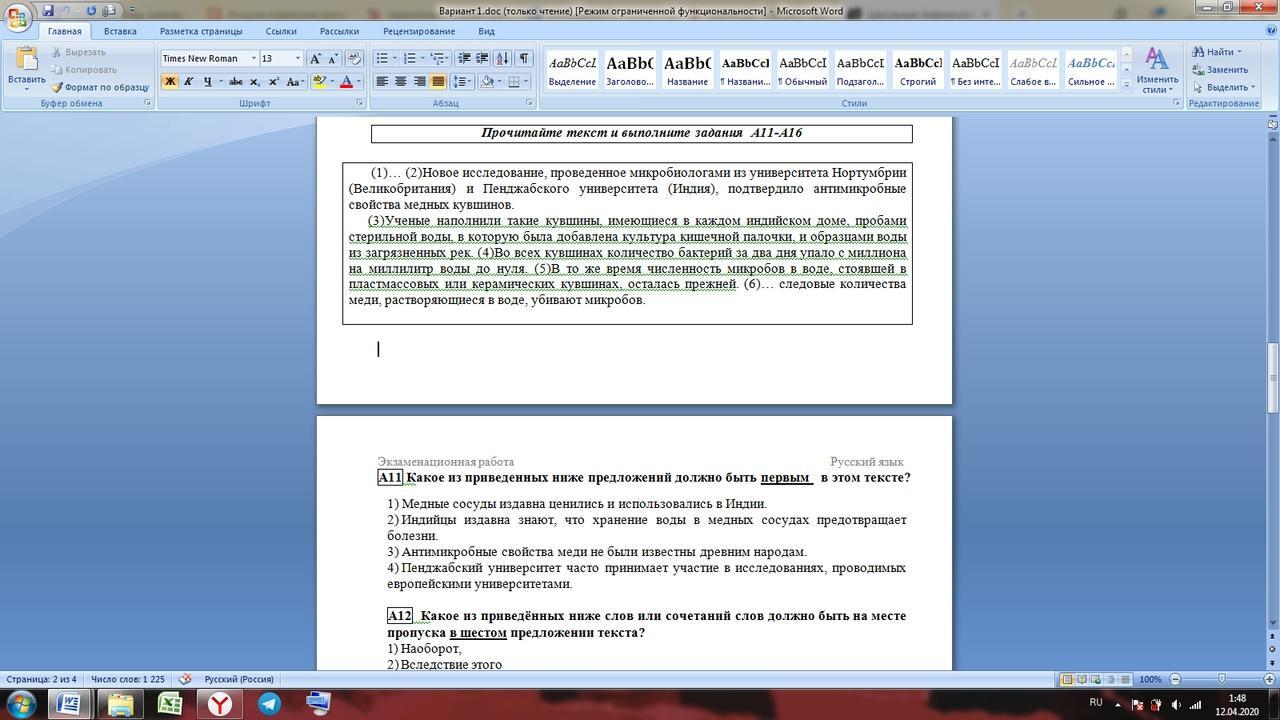Toggle underline (Ч) formatting
The width and height of the screenshot is (1280, 720).
[x=207, y=82]
